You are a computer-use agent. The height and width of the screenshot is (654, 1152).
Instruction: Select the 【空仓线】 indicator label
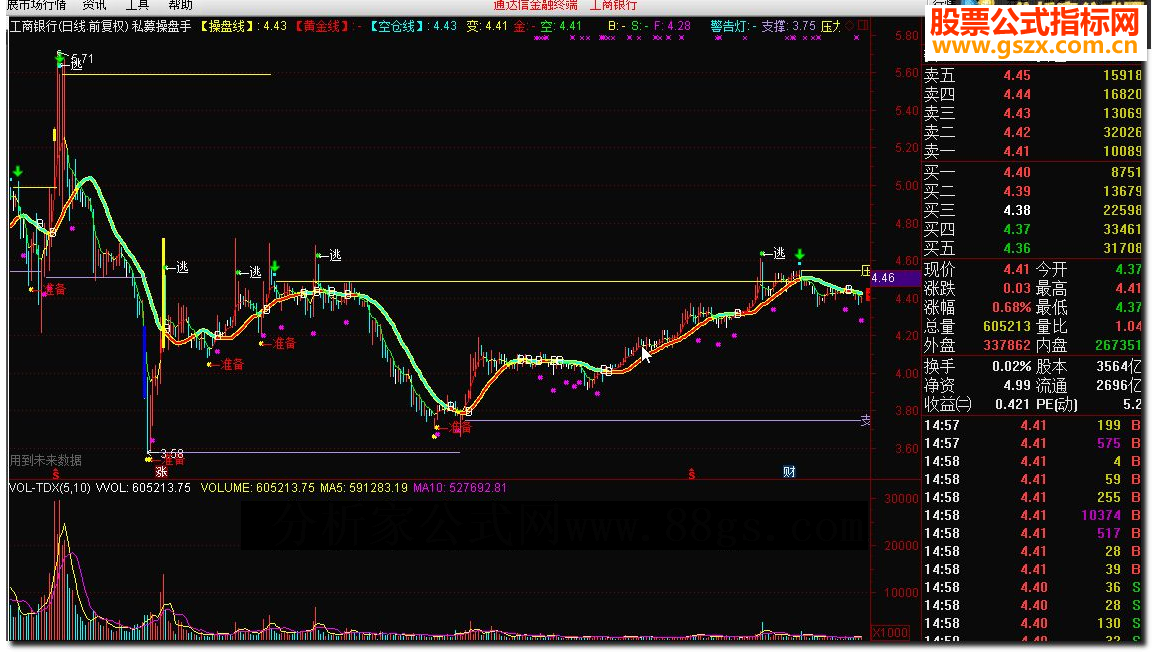tap(397, 26)
